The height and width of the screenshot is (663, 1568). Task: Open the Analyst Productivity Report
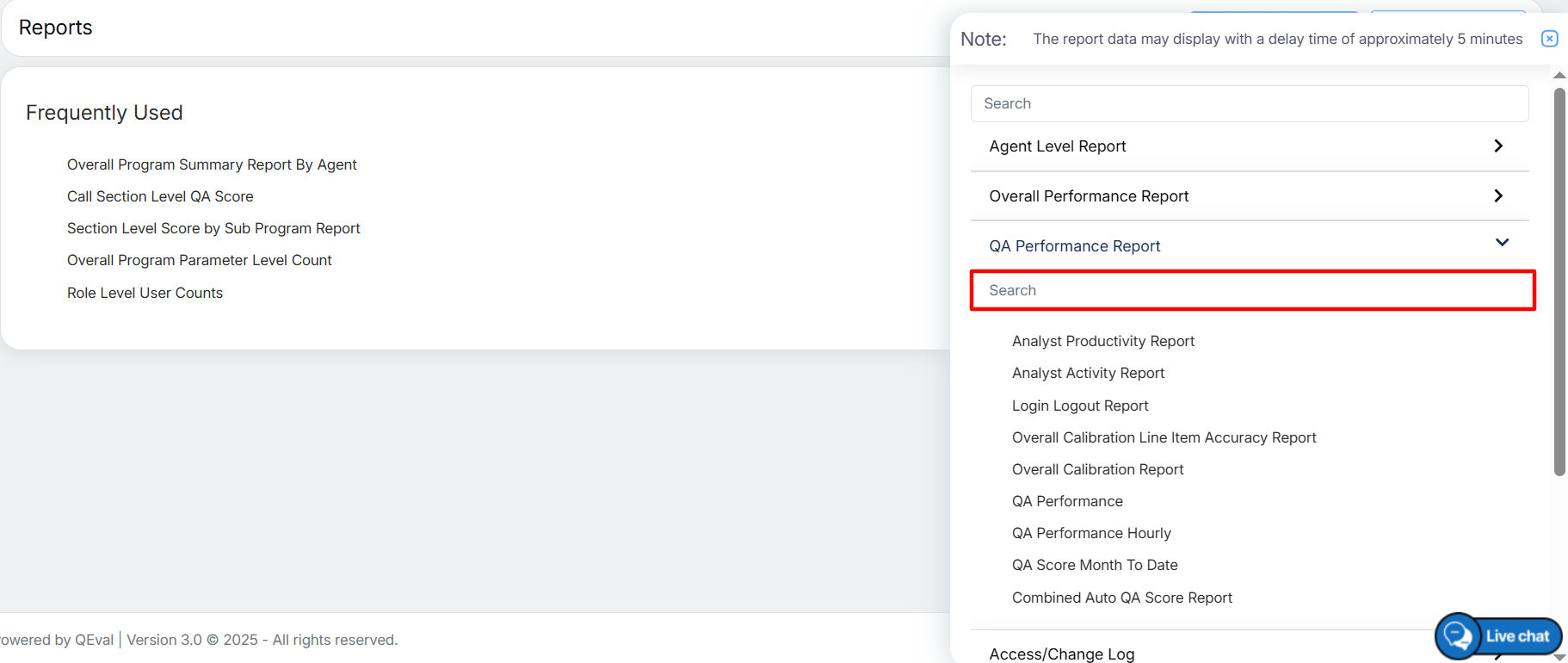(1102, 341)
